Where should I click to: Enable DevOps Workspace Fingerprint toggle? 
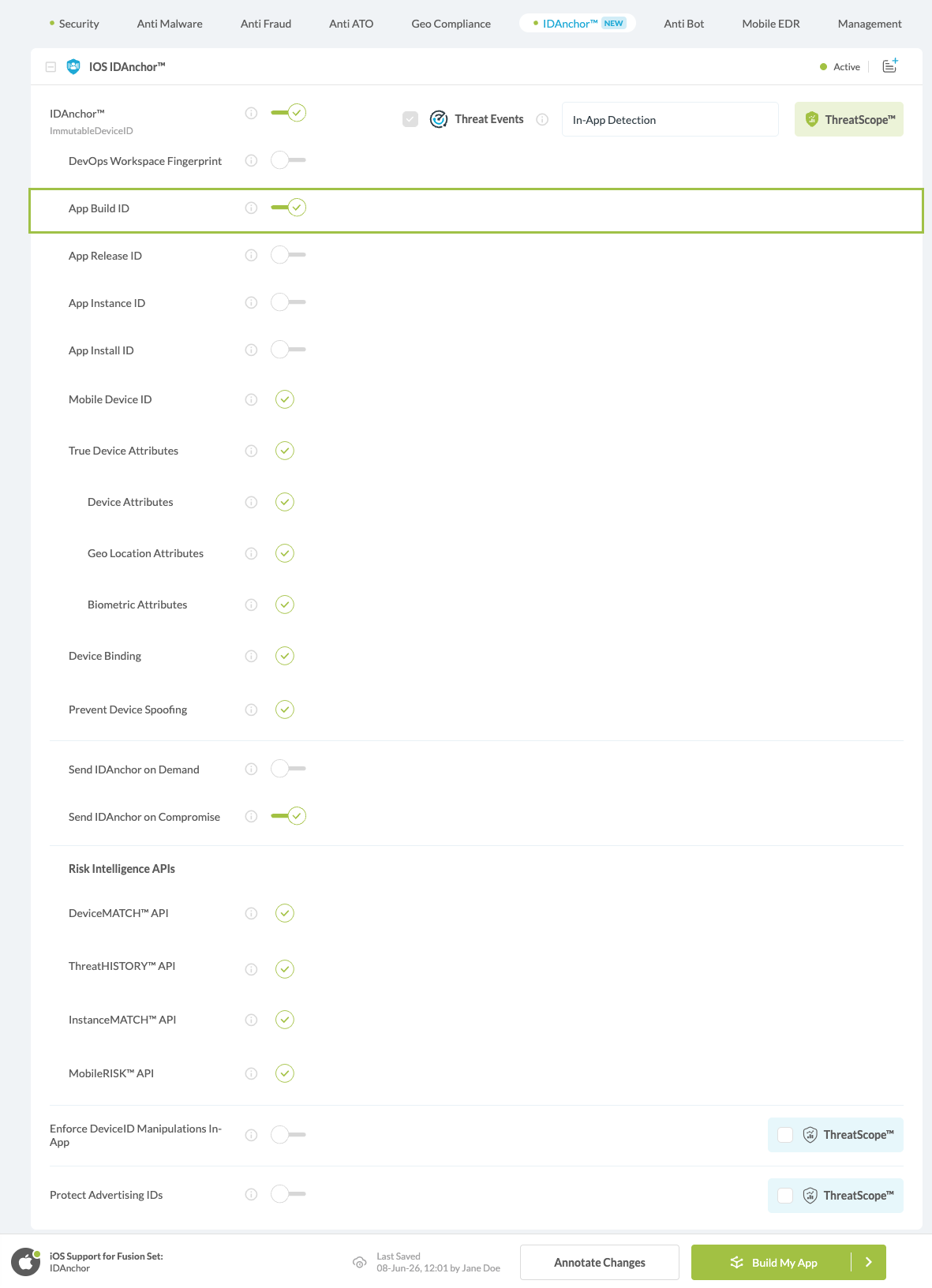(288, 160)
